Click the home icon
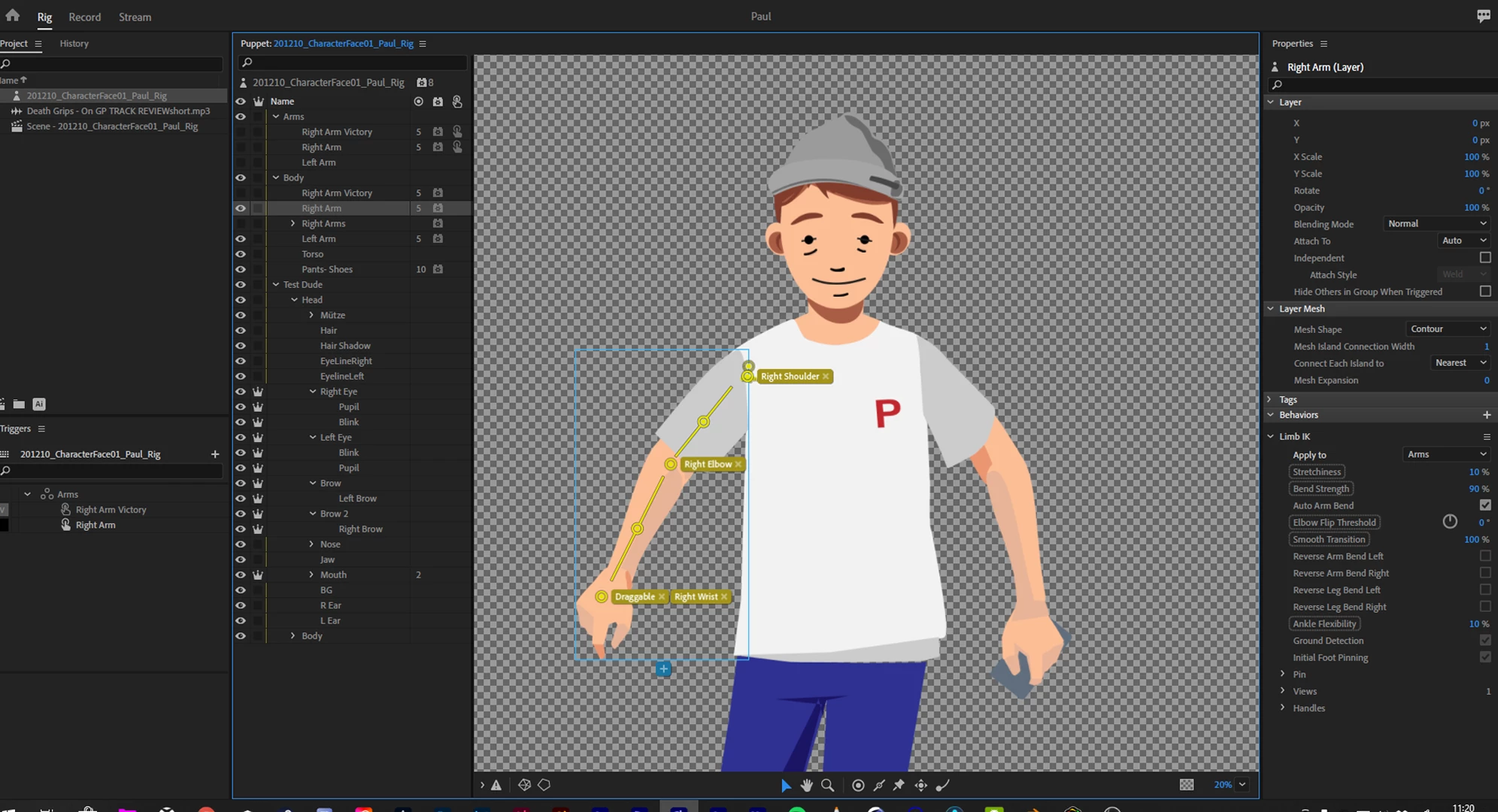Viewport: 1498px width, 812px height. (13, 15)
